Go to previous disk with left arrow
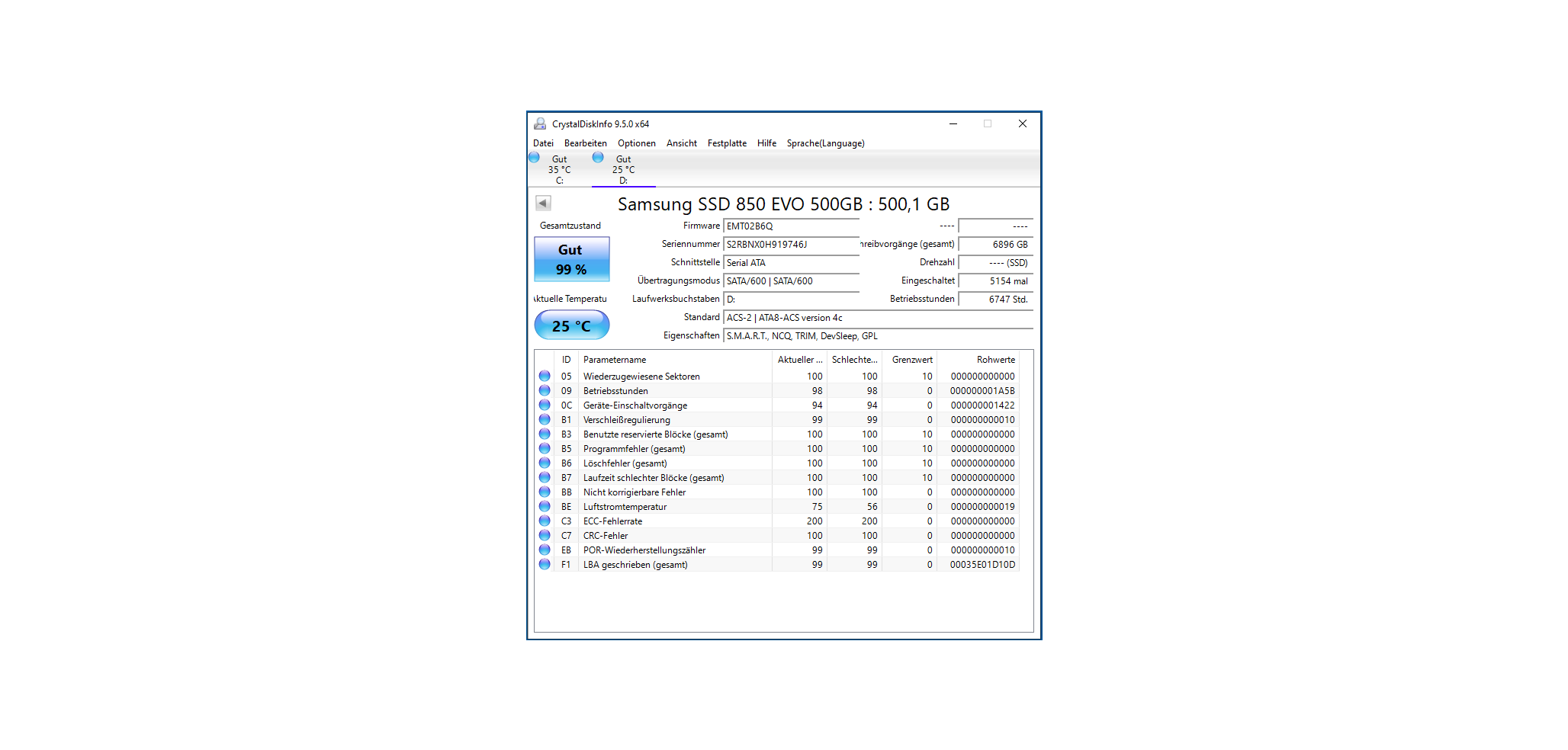Screen dimensions: 1568x750 (543, 203)
